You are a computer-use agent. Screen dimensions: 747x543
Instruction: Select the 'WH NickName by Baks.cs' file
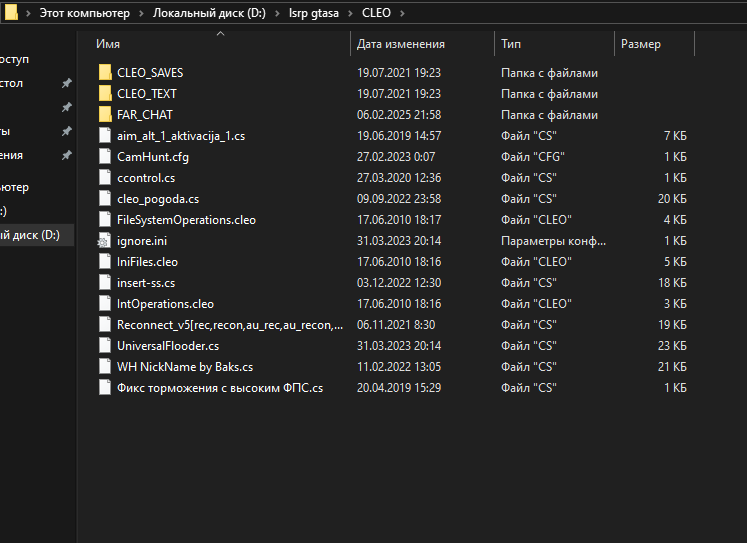[x=184, y=367]
